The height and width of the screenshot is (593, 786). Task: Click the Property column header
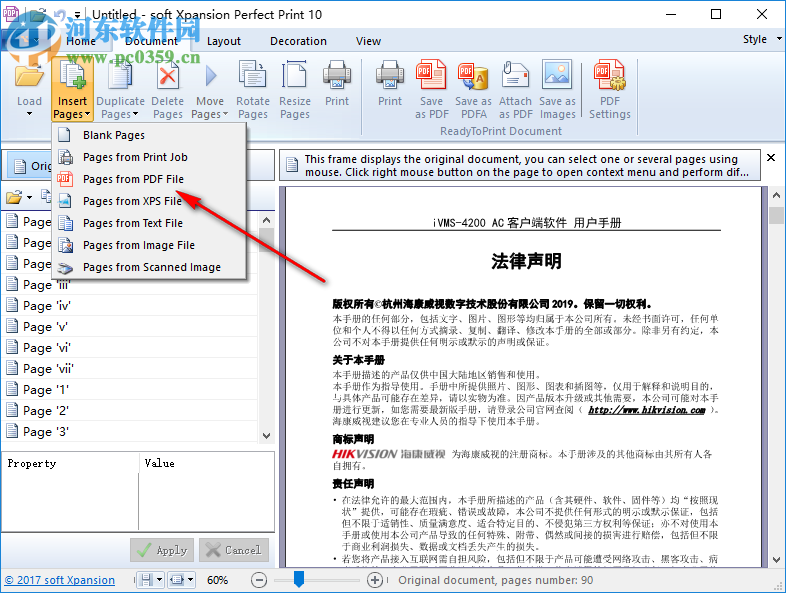coord(70,463)
